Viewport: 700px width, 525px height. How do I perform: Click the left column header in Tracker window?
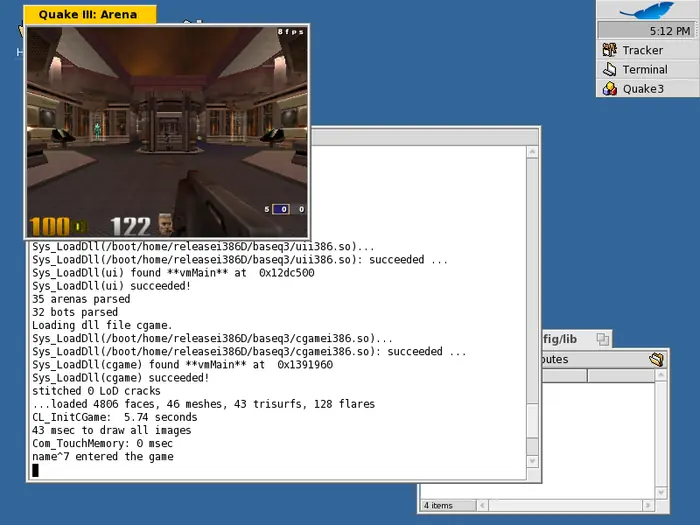tap(564, 375)
